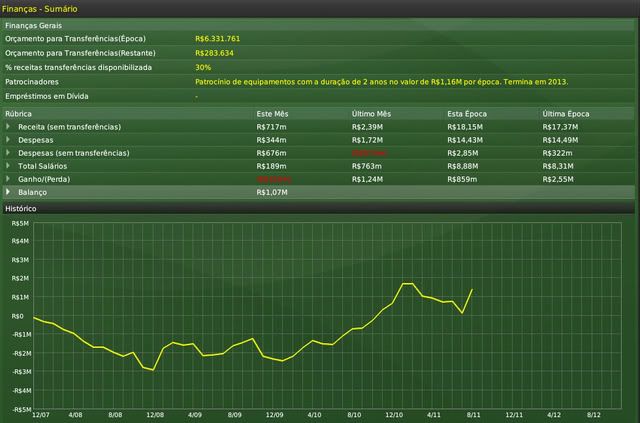Viewport: 640px width, 423px height.
Task: Expand the Balanço row arrow
Action: (9, 191)
